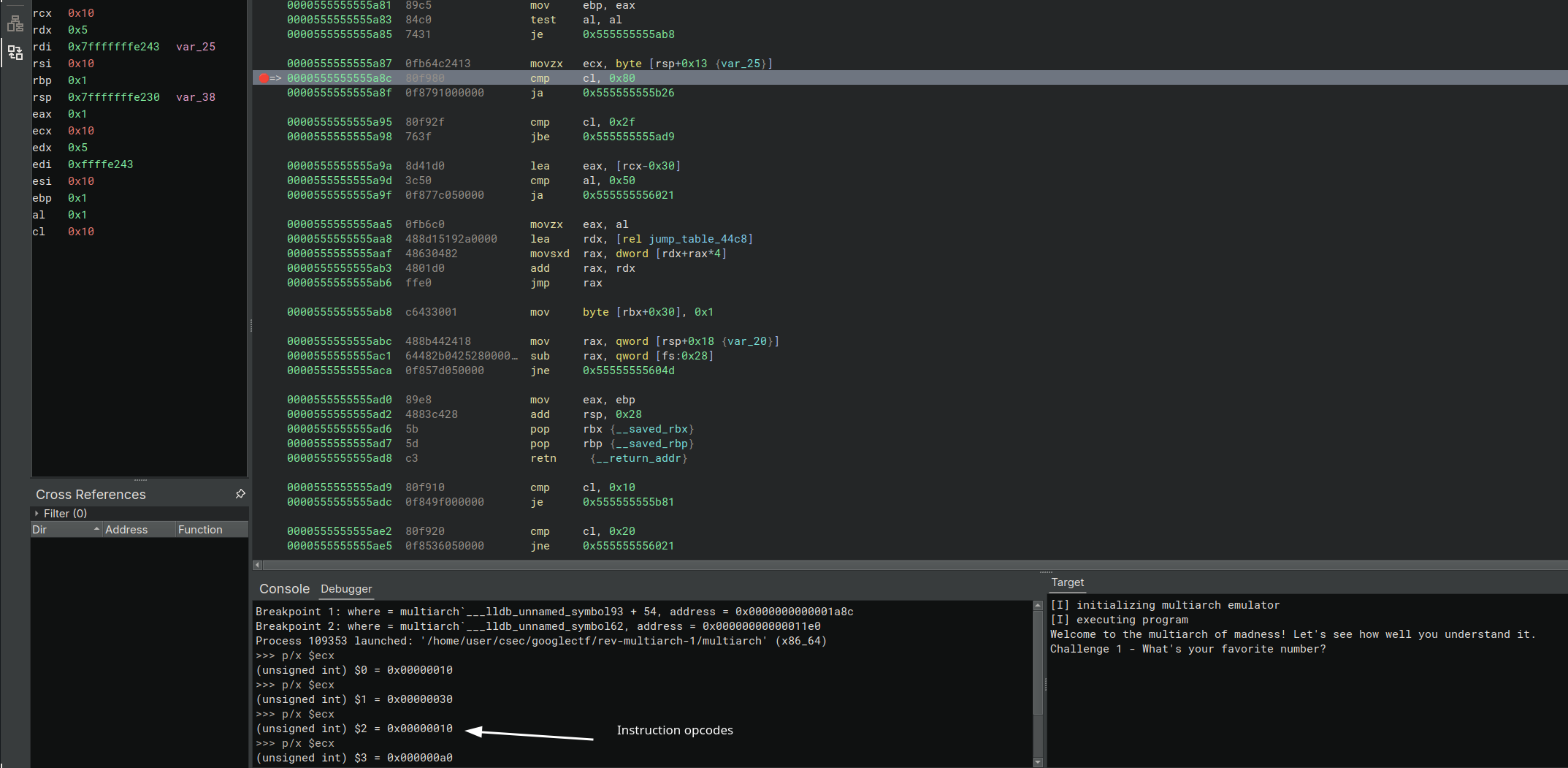Image resolution: width=1568 pixels, height=768 pixels.
Task: Pin the Cross References panel
Action: [x=240, y=494]
